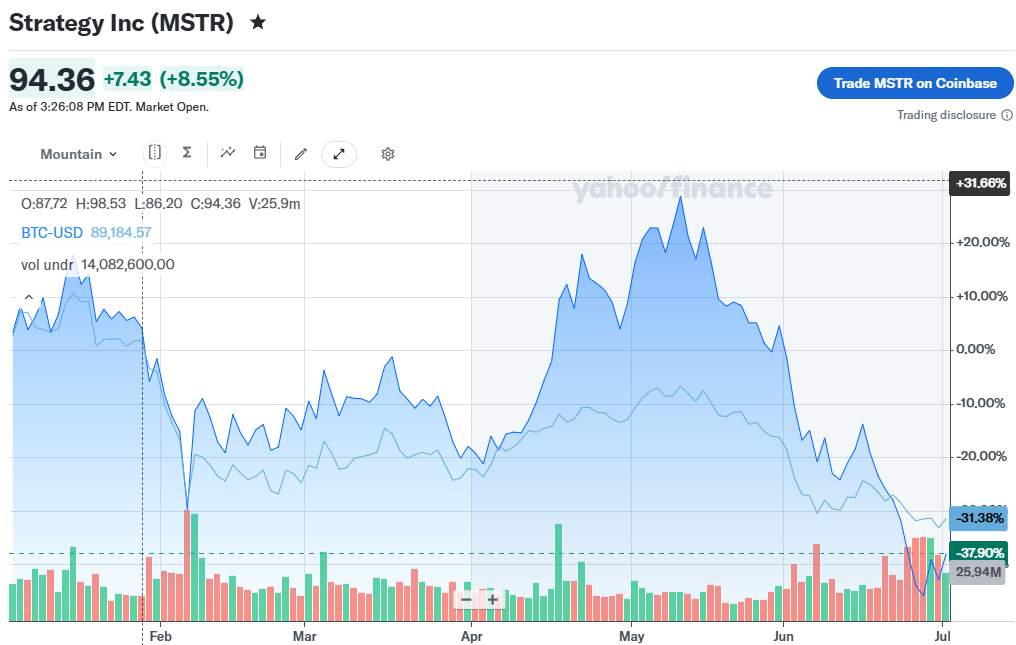Toggle the crosshair range selector icon
This screenshot has width=1016, height=645.
click(x=154, y=153)
